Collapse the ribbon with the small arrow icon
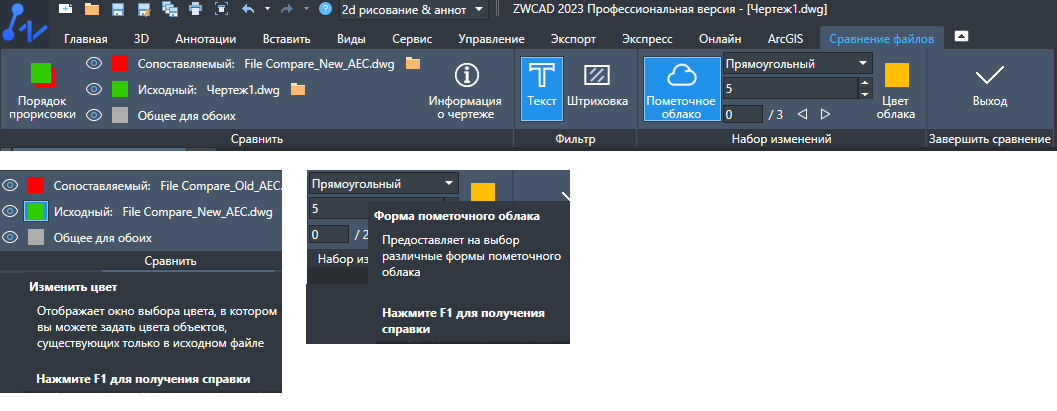Viewport: 1057px width, 411px height. click(x=962, y=36)
